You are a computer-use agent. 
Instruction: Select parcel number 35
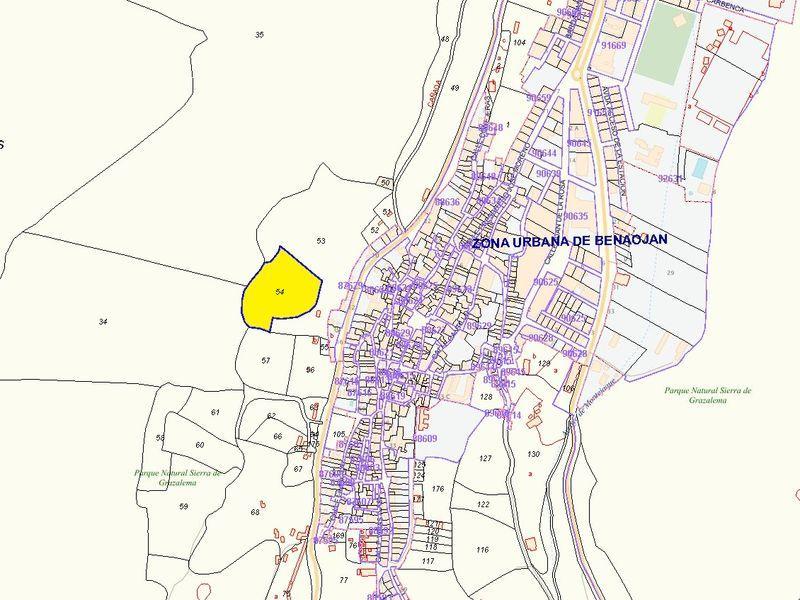coord(260,35)
